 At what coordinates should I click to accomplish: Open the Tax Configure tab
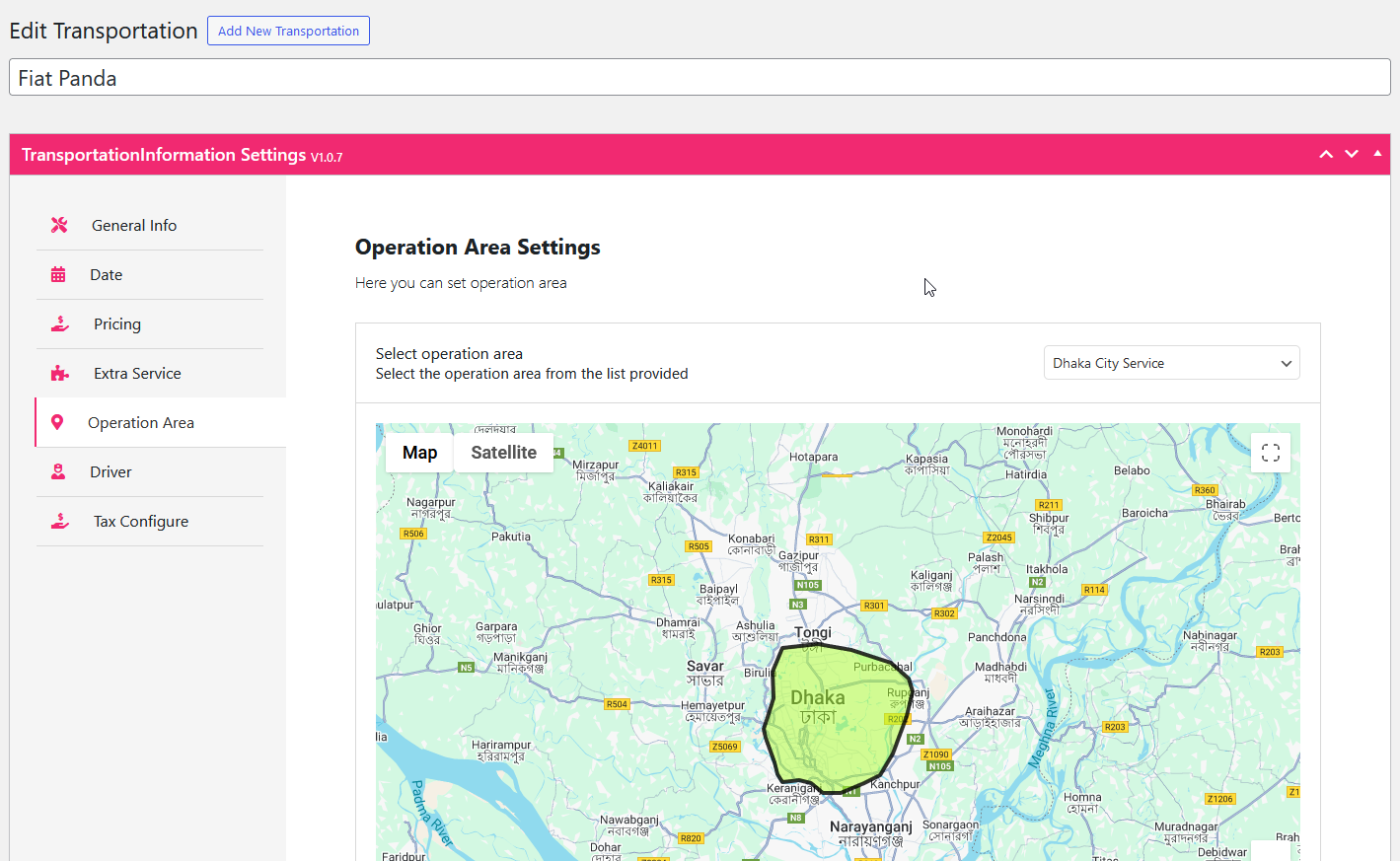pyautogui.click(x=141, y=522)
